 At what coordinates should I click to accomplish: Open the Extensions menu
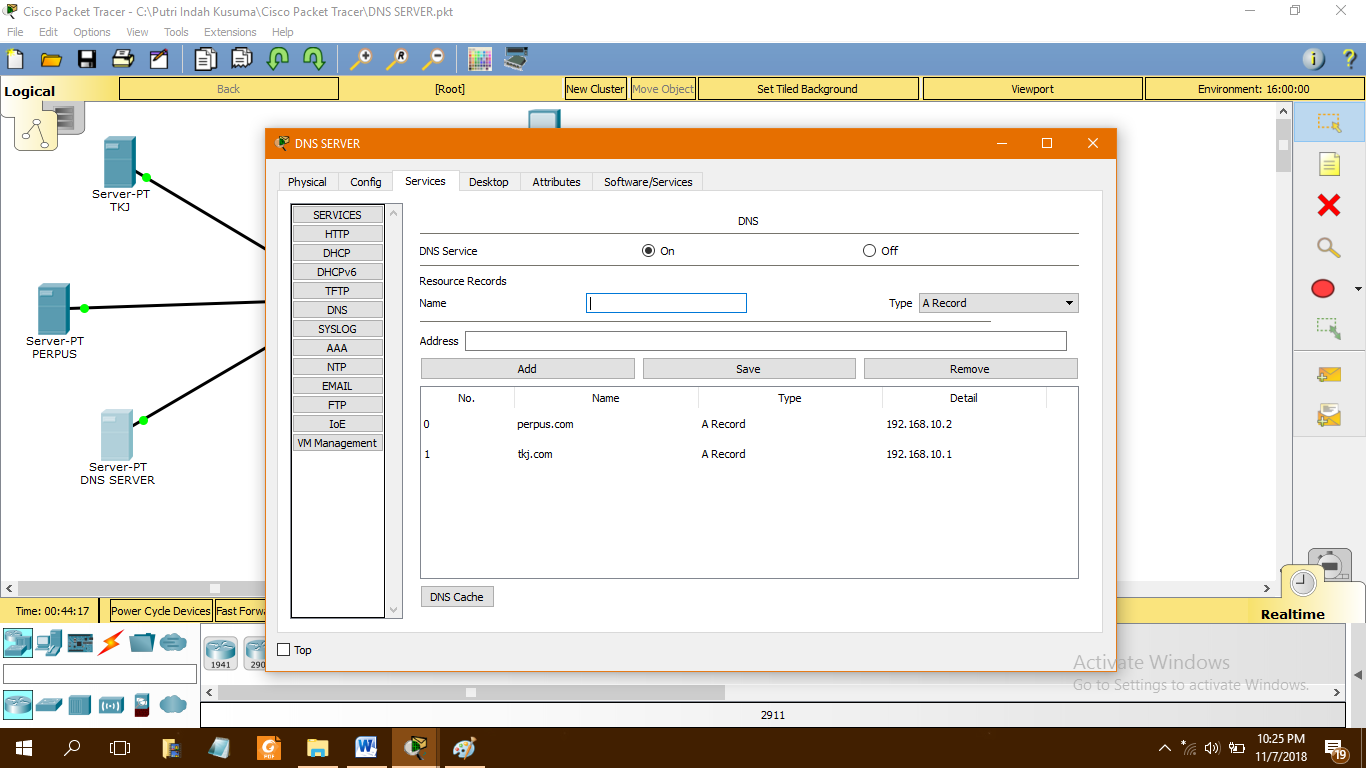[x=230, y=32]
